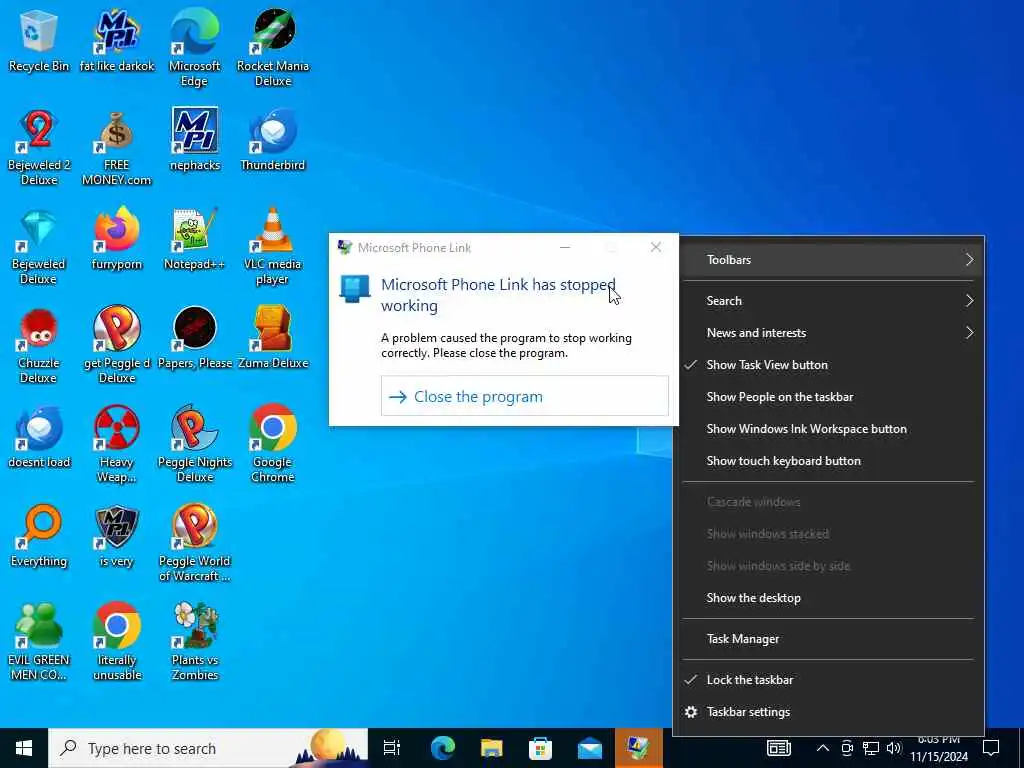Image resolution: width=1024 pixels, height=768 pixels.
Task: Click the Phone Link crash taskbar button
Action: click(639, 748)
